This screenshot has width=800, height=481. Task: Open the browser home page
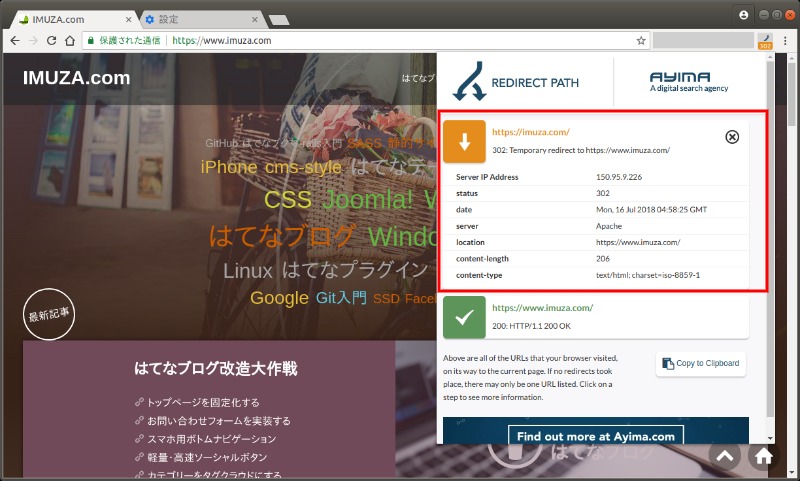[70, 40]
